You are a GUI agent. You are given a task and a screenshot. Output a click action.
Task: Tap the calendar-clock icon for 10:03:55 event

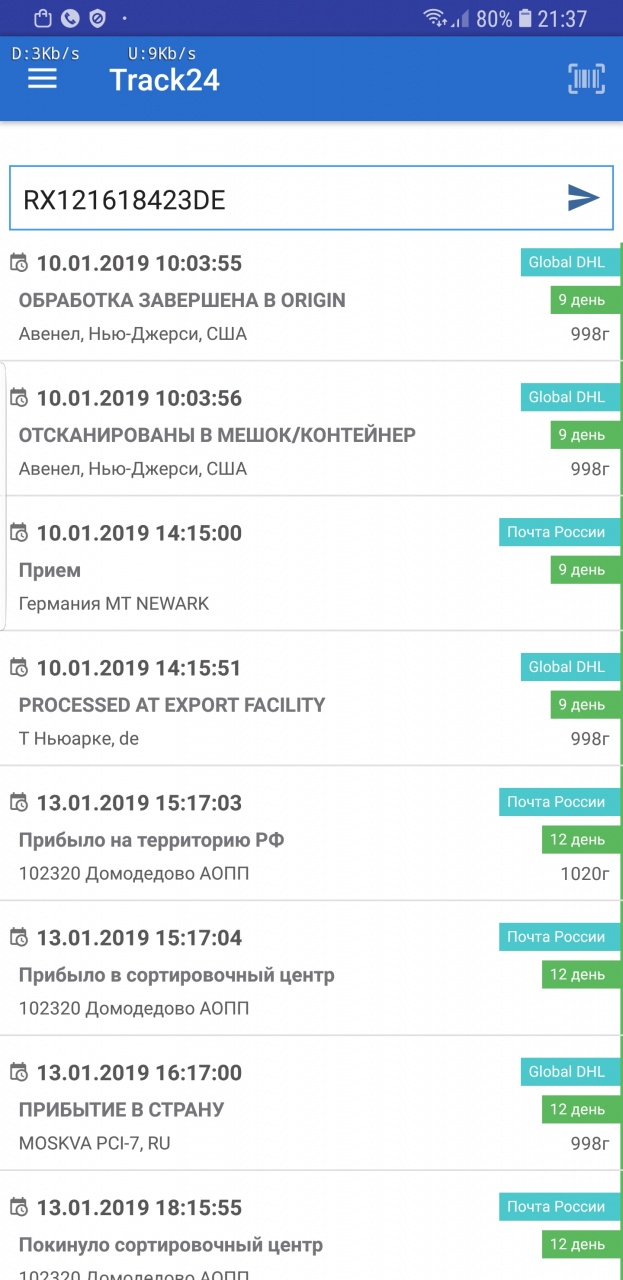[19, 263]
